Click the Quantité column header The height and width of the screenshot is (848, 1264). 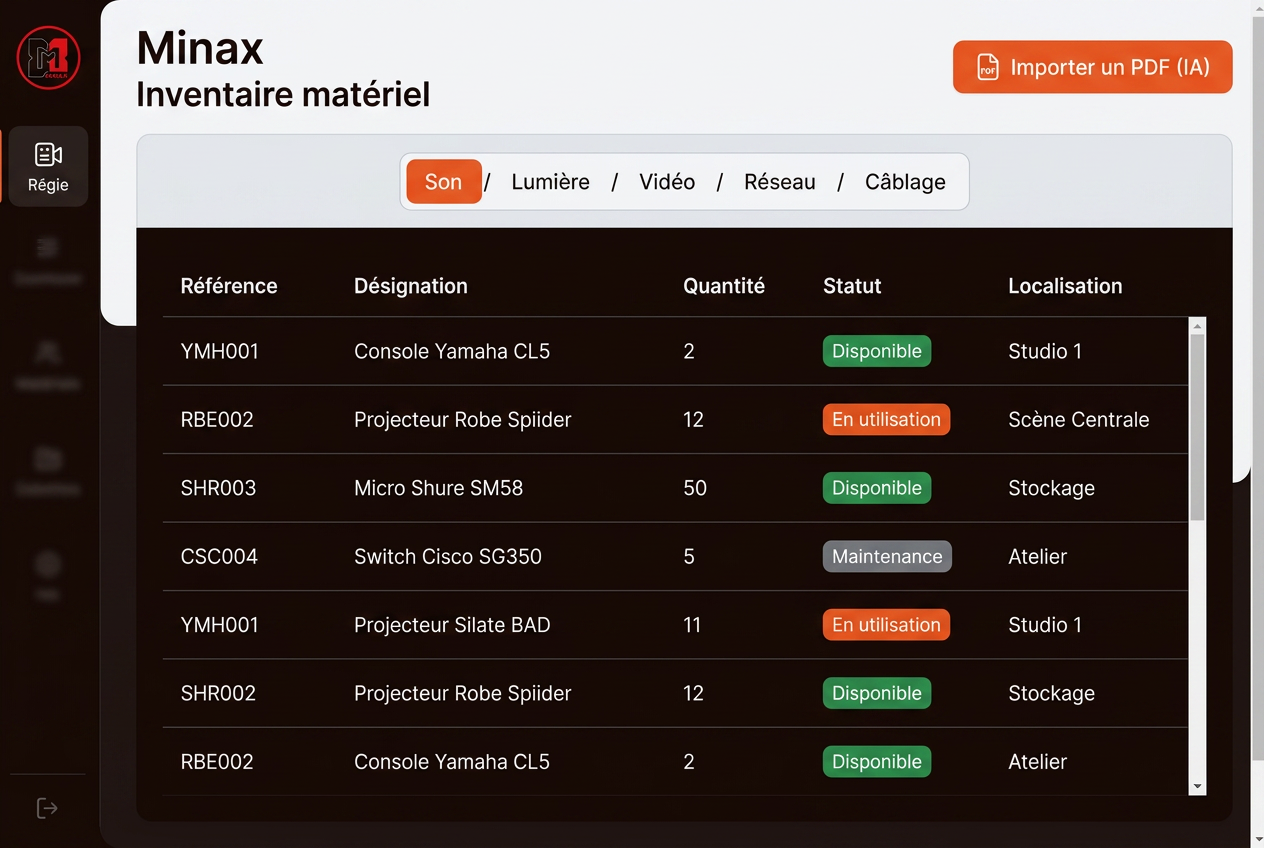pyautogui.click(x=724, y=286)
